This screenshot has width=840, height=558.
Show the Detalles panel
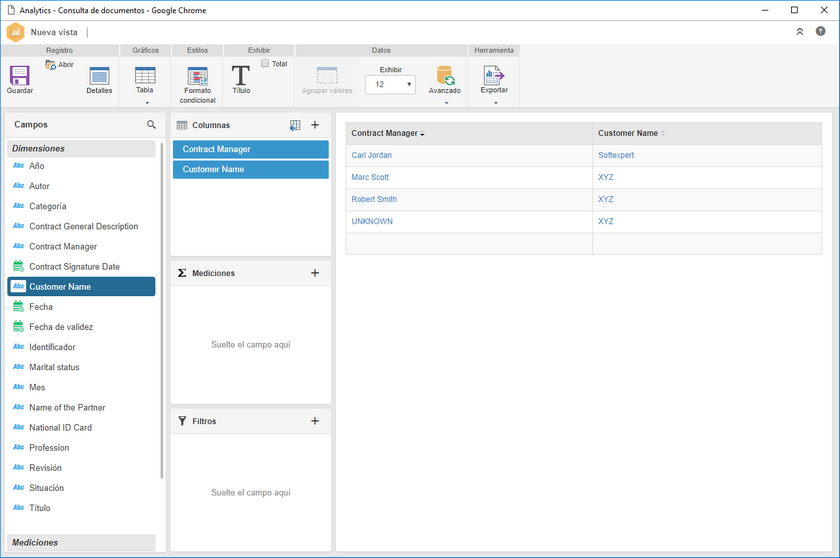pos(99,80)
